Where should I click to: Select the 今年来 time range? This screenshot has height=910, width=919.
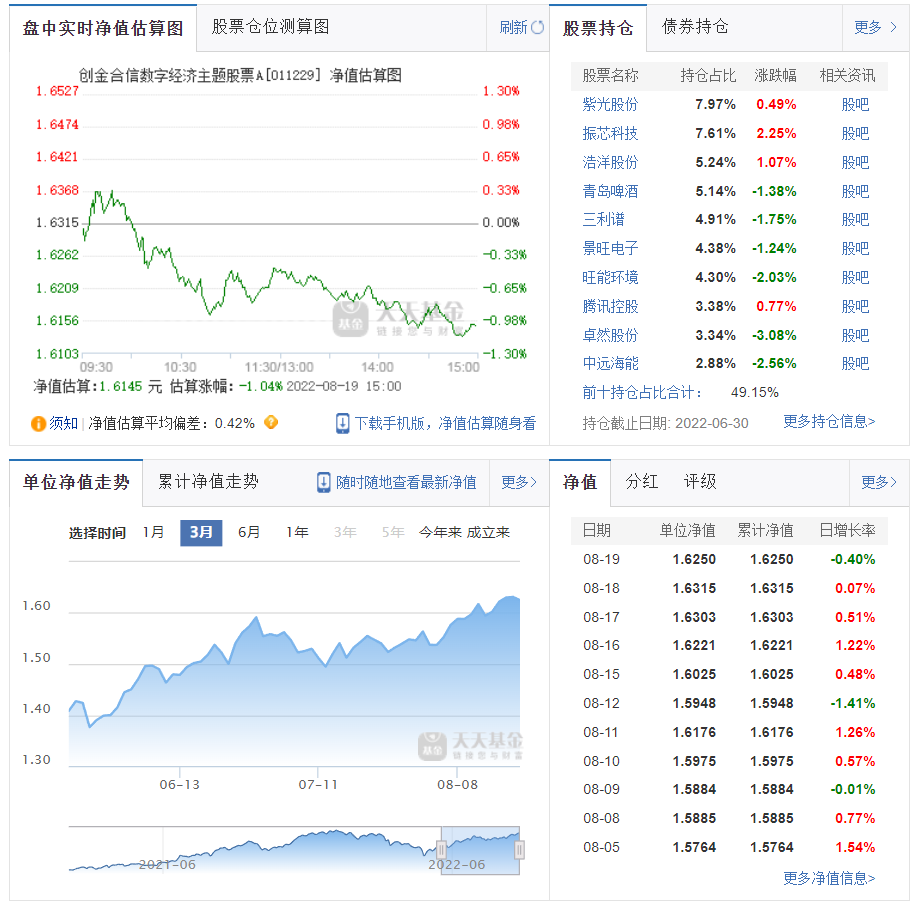(x=440, y=533)
